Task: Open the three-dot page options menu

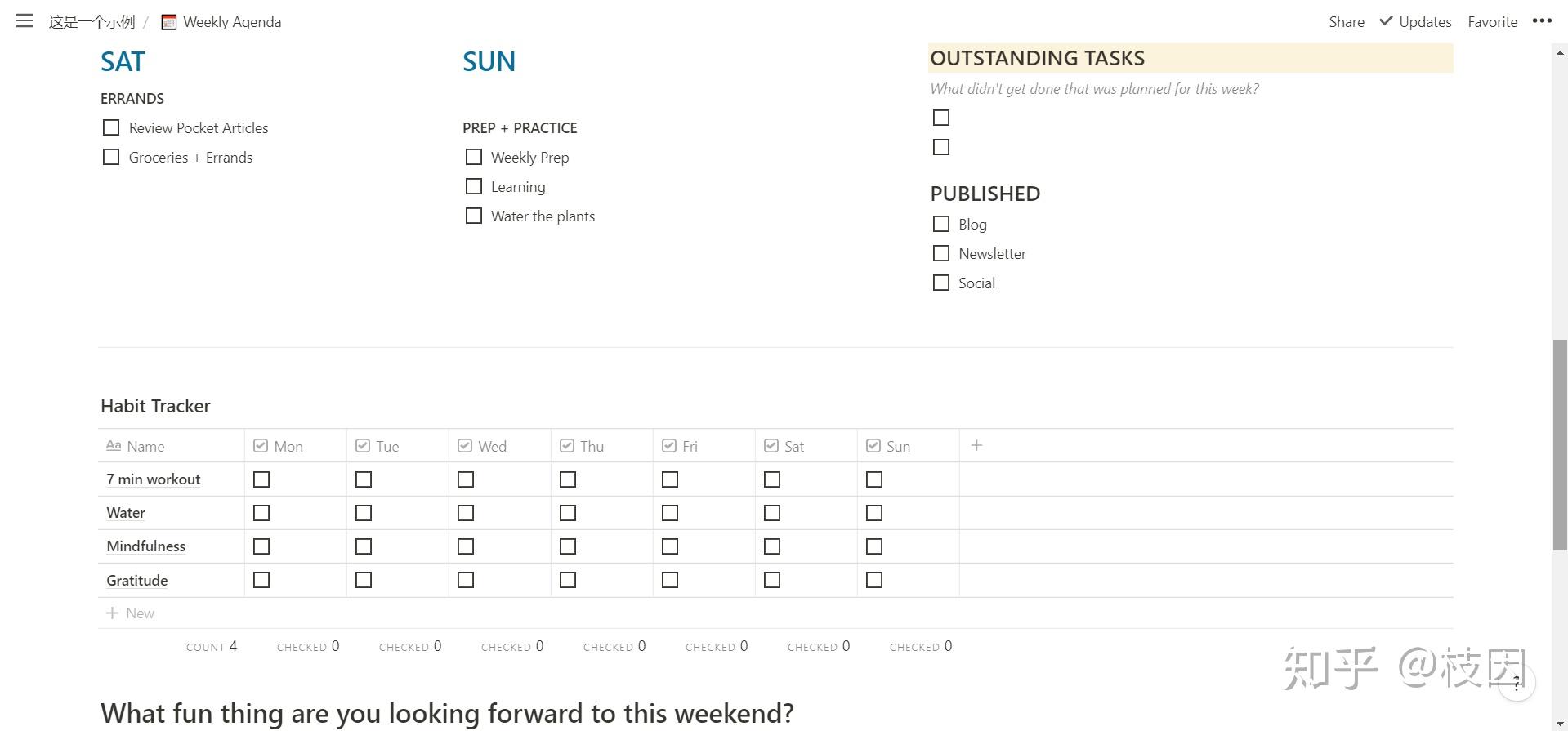Action: (1541, 21)
